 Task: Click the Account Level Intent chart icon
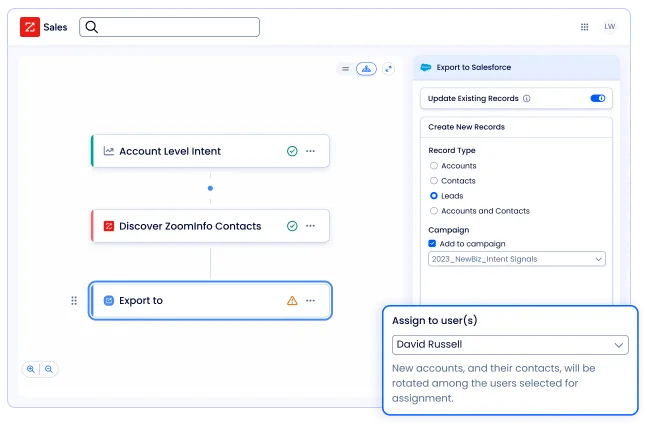[109, 151]
